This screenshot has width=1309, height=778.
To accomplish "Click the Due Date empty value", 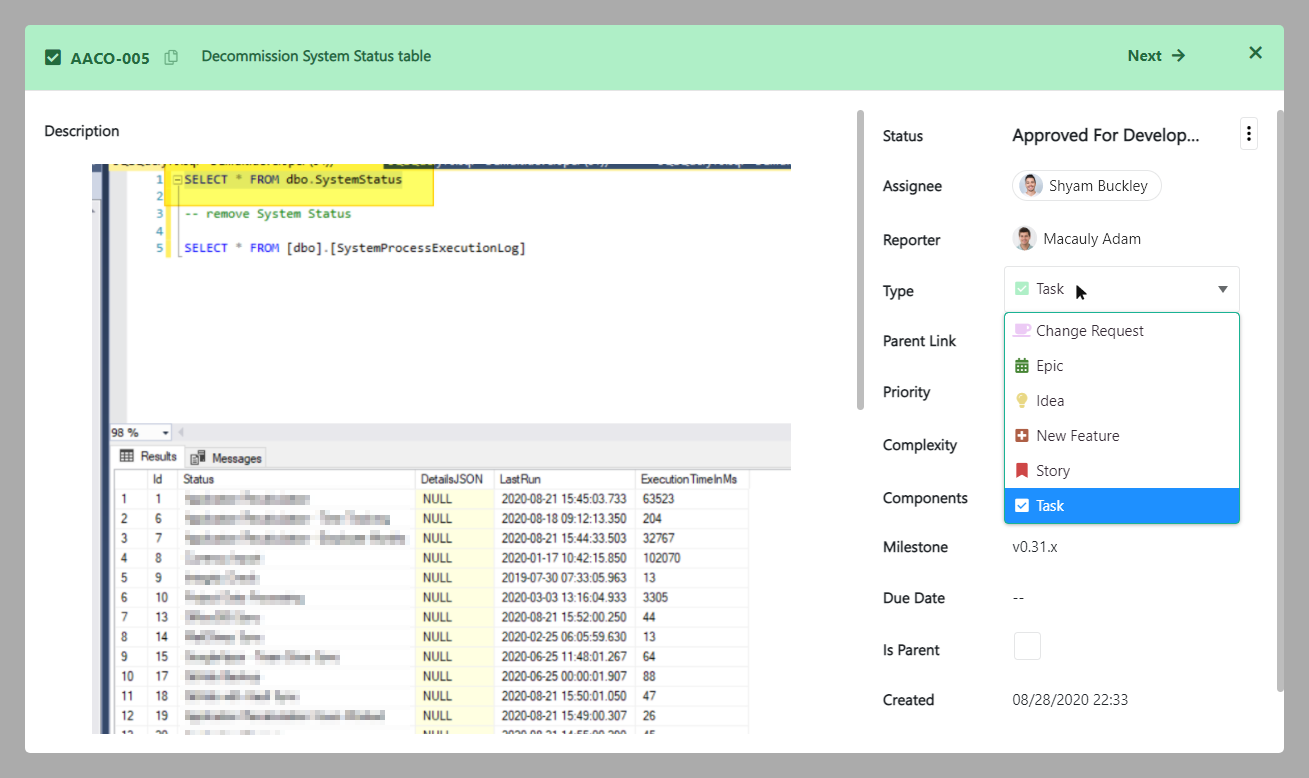I will point(1018,598).
